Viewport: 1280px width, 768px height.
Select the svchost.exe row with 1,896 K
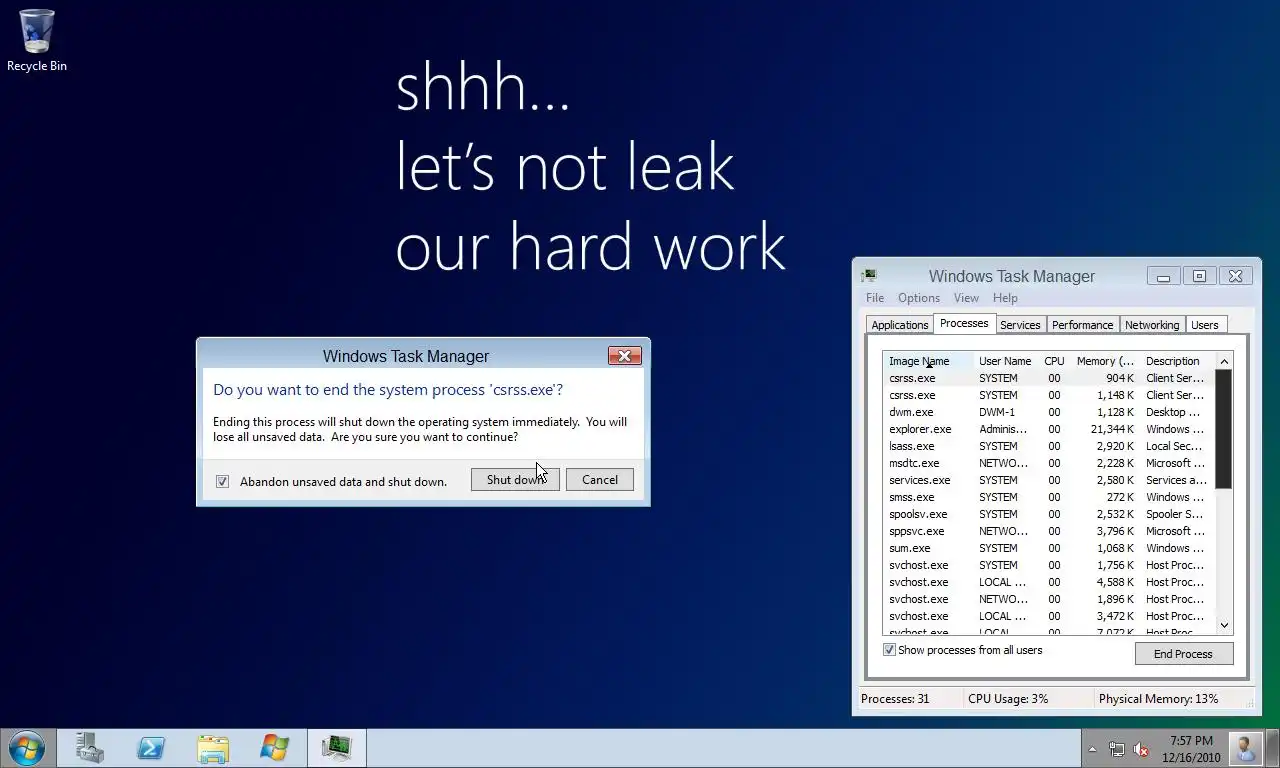pos(1049,599)
